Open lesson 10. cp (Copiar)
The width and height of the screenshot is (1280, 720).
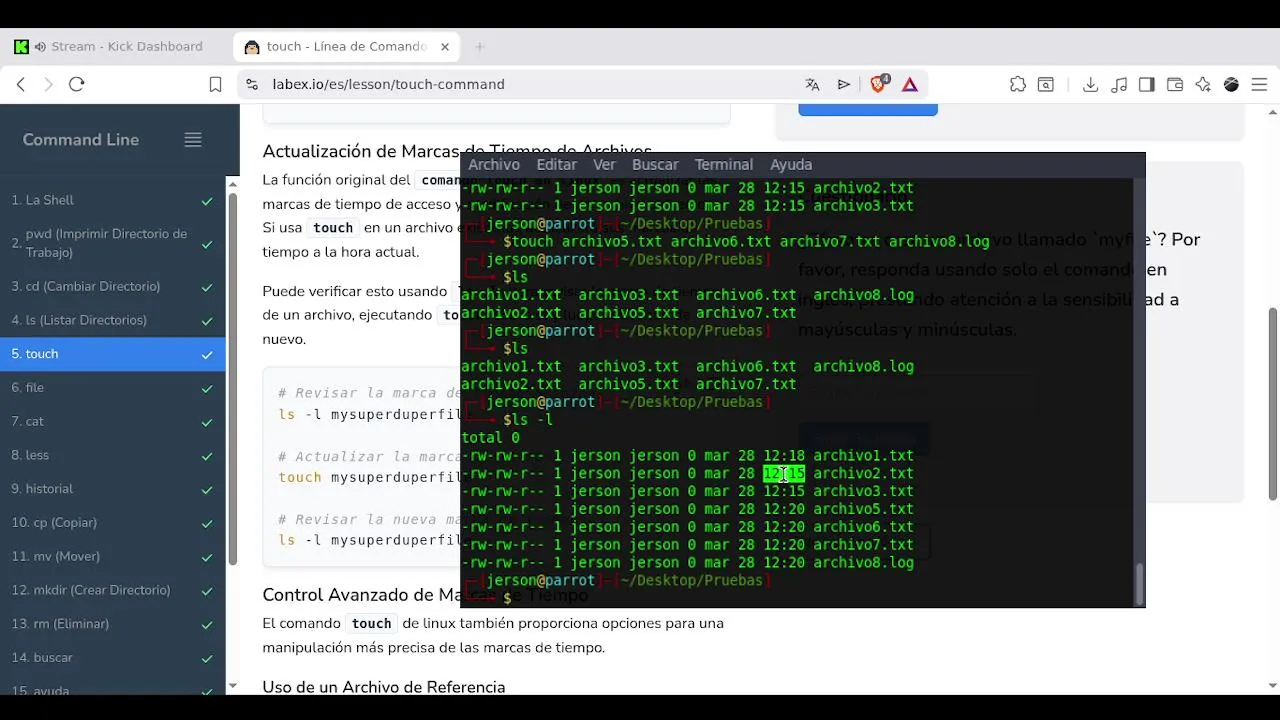coord(112,523)
